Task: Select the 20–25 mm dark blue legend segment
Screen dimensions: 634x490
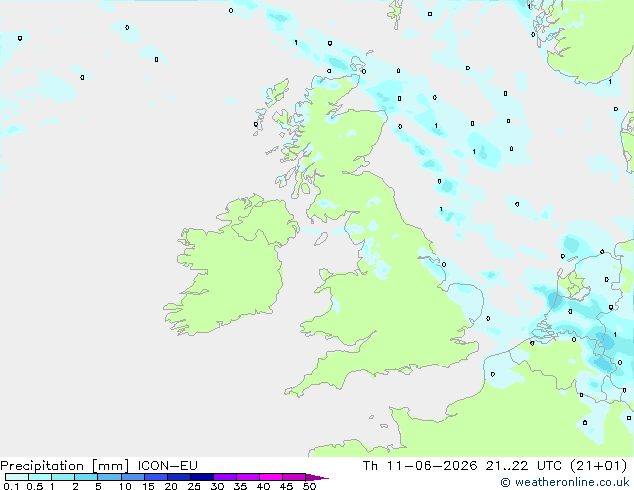Action: 179,477
